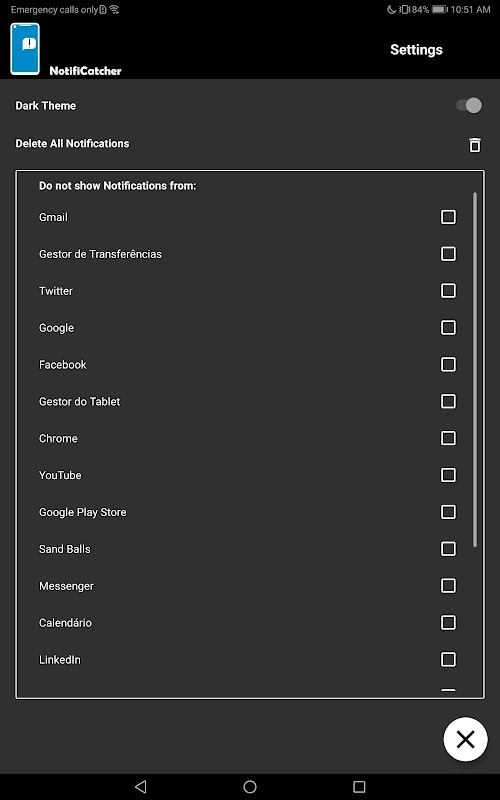Click the Settings header title
Viewport: 500px width, 800px height.
coord(416,49)
